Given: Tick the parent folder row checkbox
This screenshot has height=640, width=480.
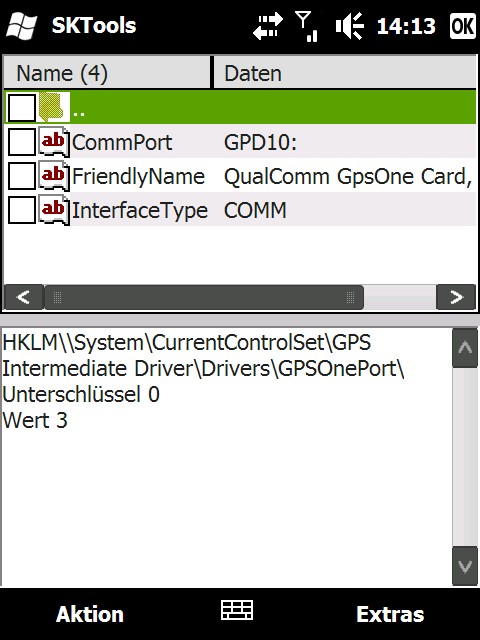Looking at the screenshot, I should 22,108.
